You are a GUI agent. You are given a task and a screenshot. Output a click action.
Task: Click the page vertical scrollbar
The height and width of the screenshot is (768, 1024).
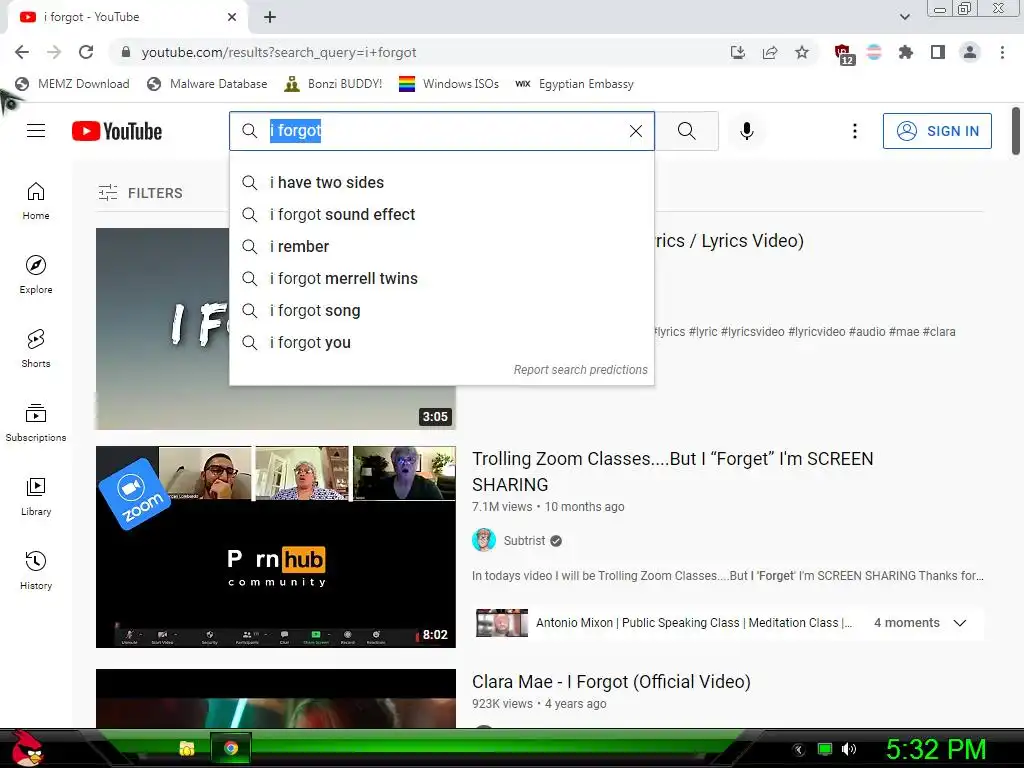[x=1016, y=131]
